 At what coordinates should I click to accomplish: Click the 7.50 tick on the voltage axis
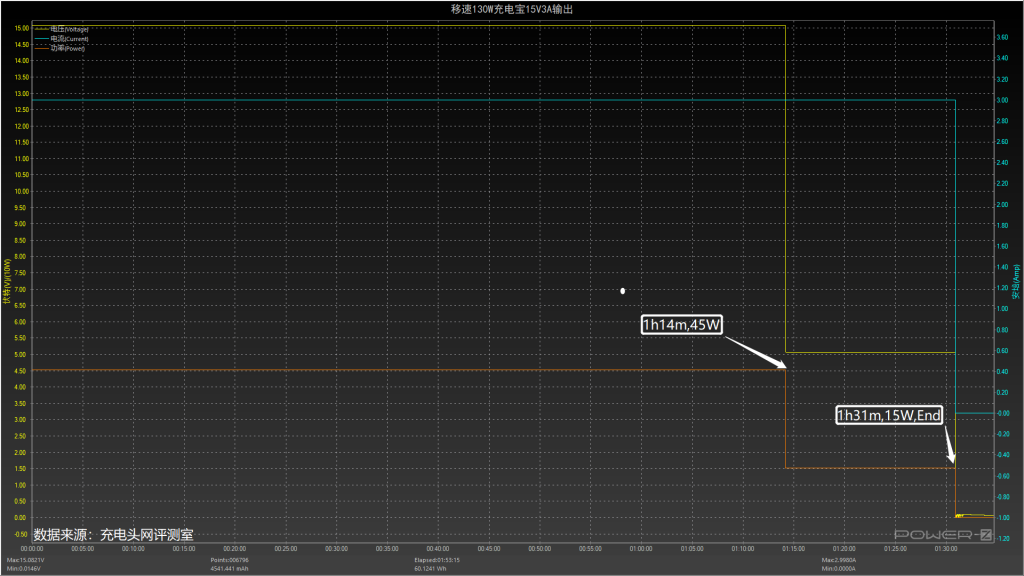(22, 273)
